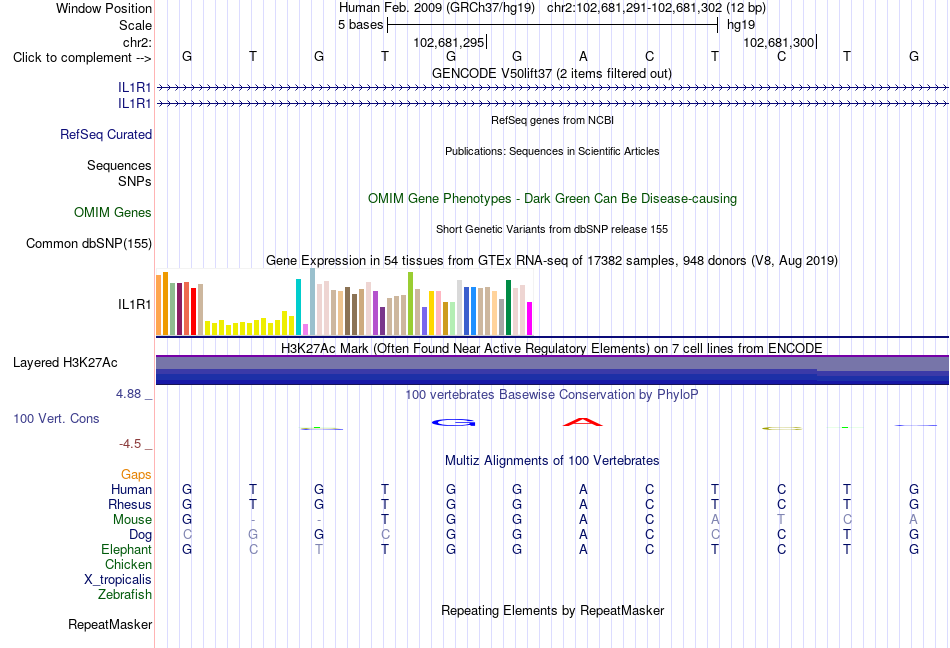Click the '5 bases' scale text
The width and height of the screenshot is (950, 648).
click(360, 25)
